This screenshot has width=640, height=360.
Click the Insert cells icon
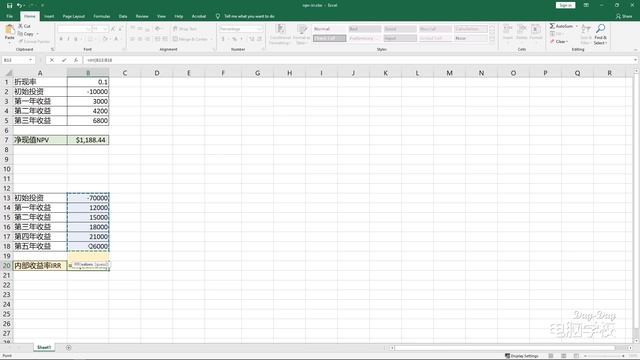508,29
